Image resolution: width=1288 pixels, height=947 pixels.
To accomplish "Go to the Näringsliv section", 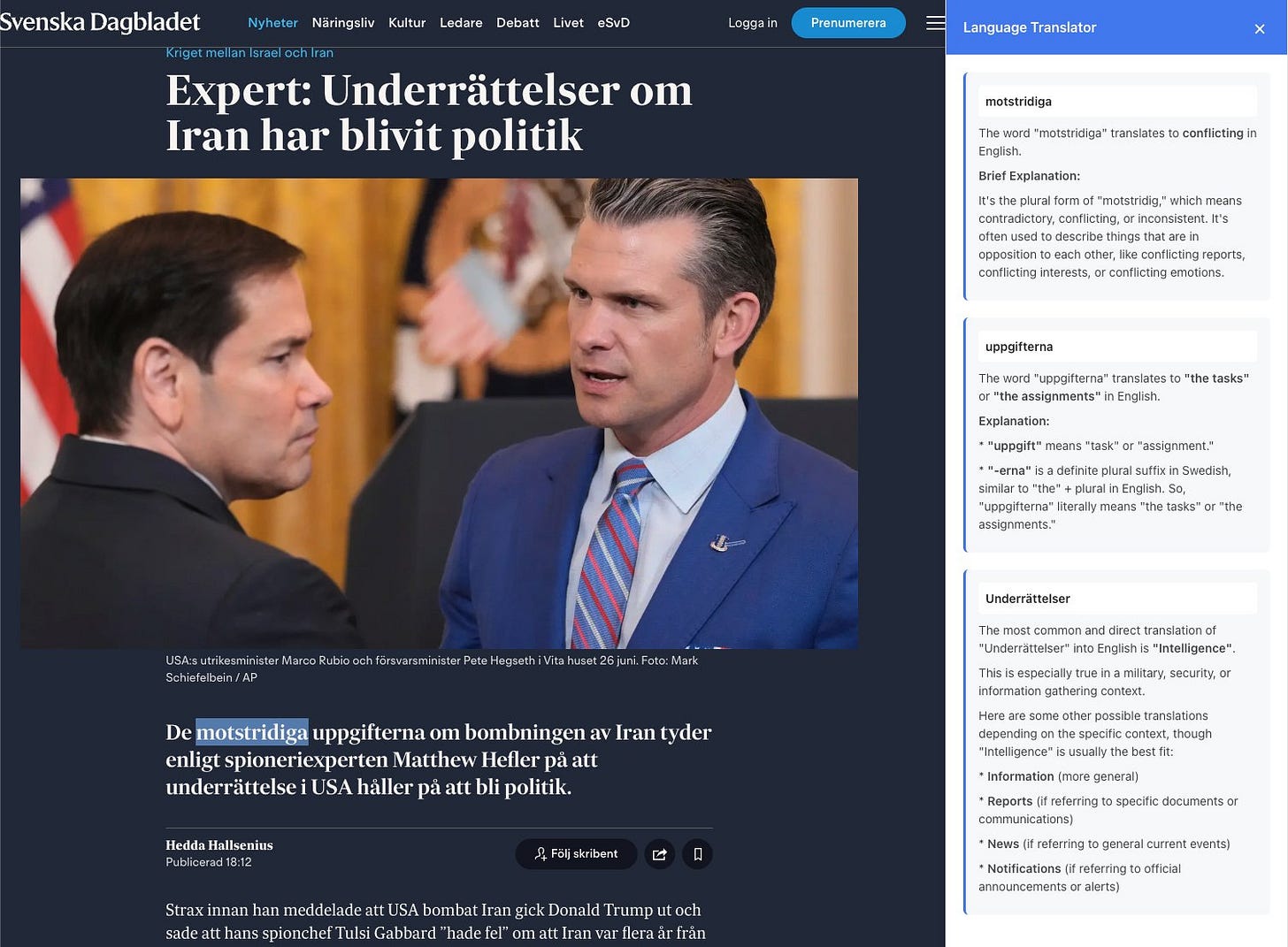I will [x=343, y=23].
